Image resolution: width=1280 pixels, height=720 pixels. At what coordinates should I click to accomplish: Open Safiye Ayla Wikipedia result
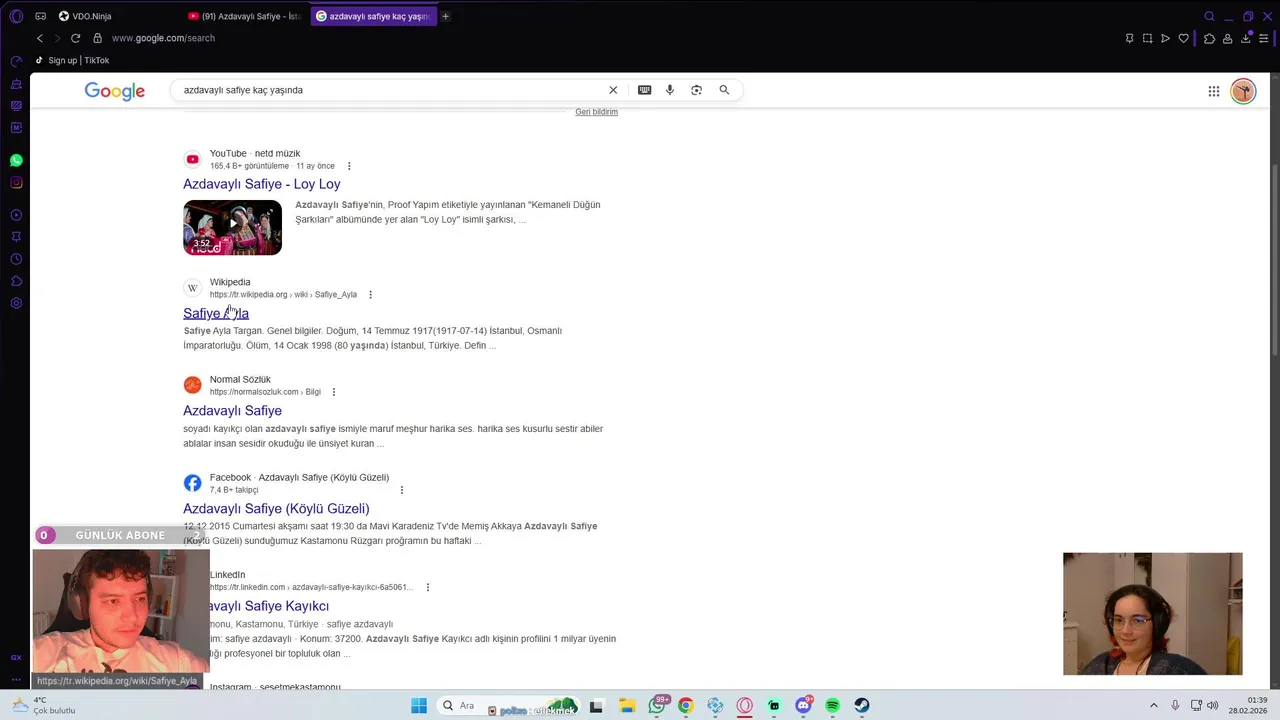click(x=216, y=313)
